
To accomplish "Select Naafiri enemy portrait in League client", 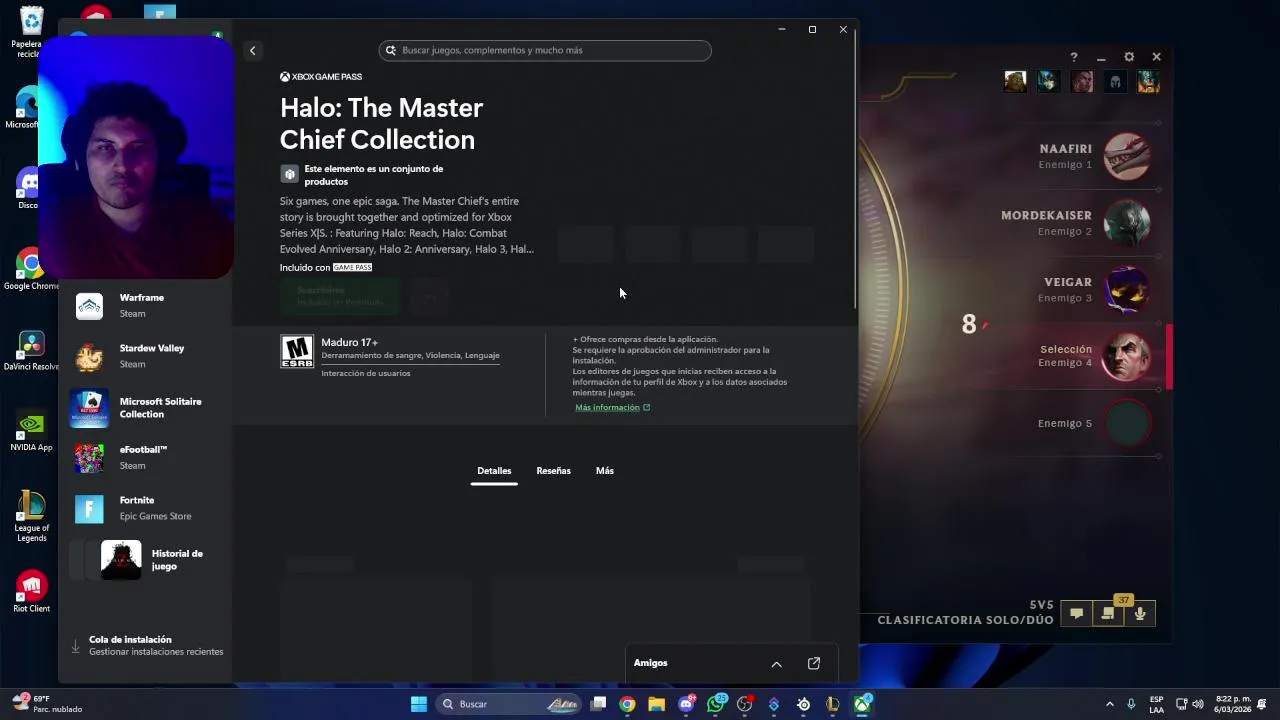I will (x=1127, y=157).
